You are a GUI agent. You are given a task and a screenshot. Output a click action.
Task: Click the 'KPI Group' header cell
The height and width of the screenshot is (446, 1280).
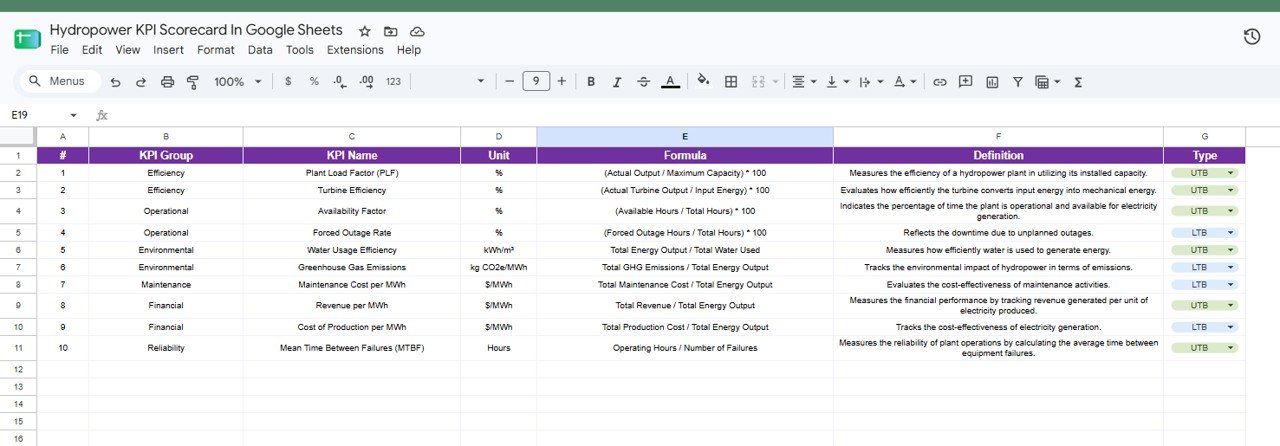[166, 155]
